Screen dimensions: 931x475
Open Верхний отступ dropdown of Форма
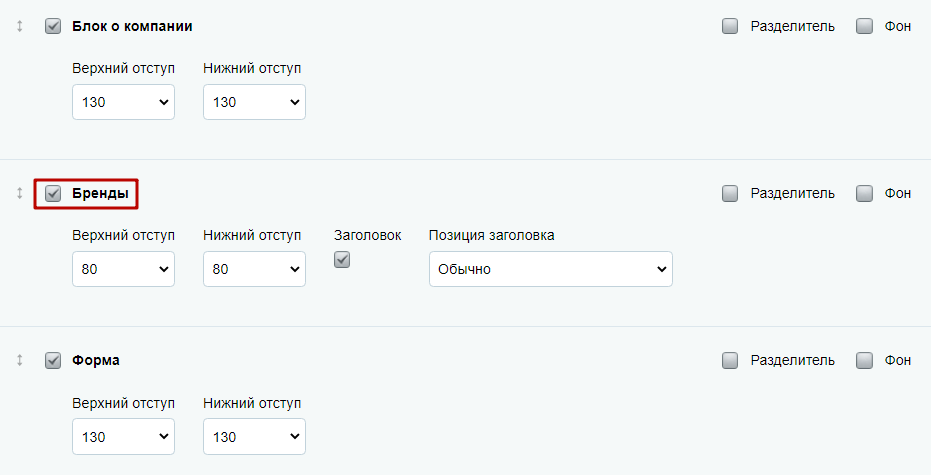[124, 436]
